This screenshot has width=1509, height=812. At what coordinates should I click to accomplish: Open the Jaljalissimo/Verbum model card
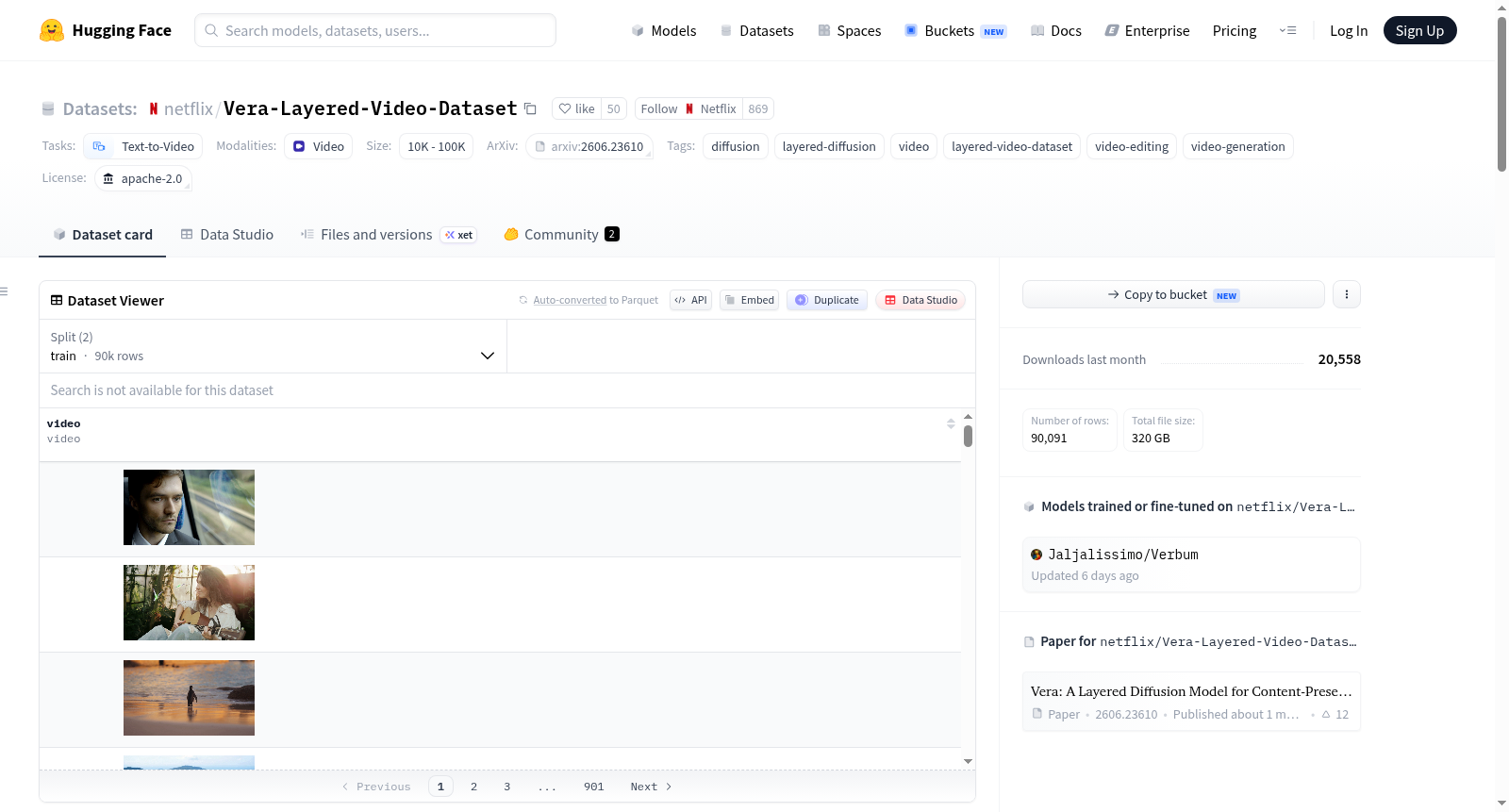[x=1191, y=564]
